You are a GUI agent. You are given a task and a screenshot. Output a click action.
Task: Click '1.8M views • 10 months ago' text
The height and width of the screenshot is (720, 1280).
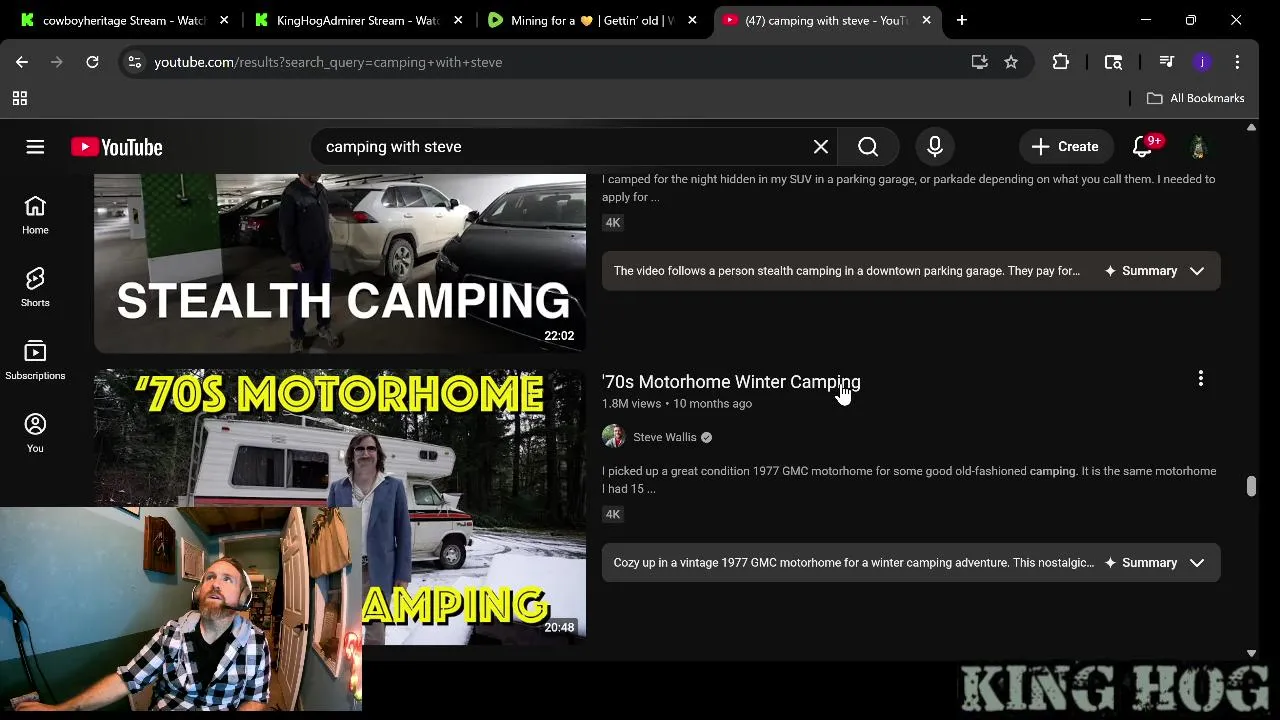[x=677, y=404]
